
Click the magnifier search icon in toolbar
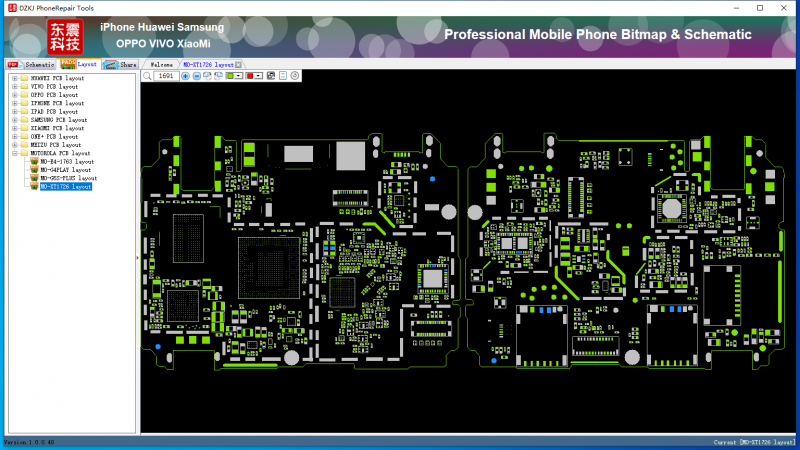[148, 76]
